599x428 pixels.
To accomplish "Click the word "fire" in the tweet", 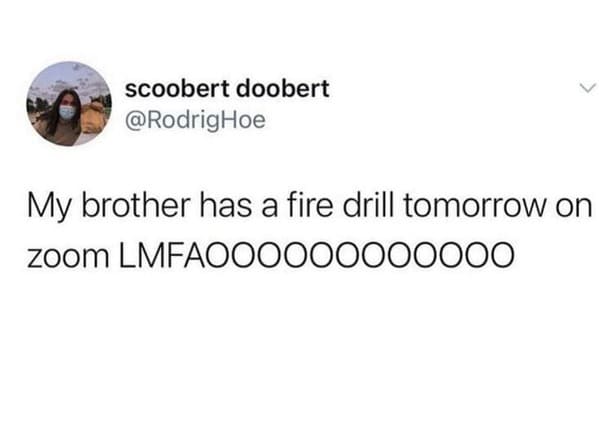I will tap(310, 205).
